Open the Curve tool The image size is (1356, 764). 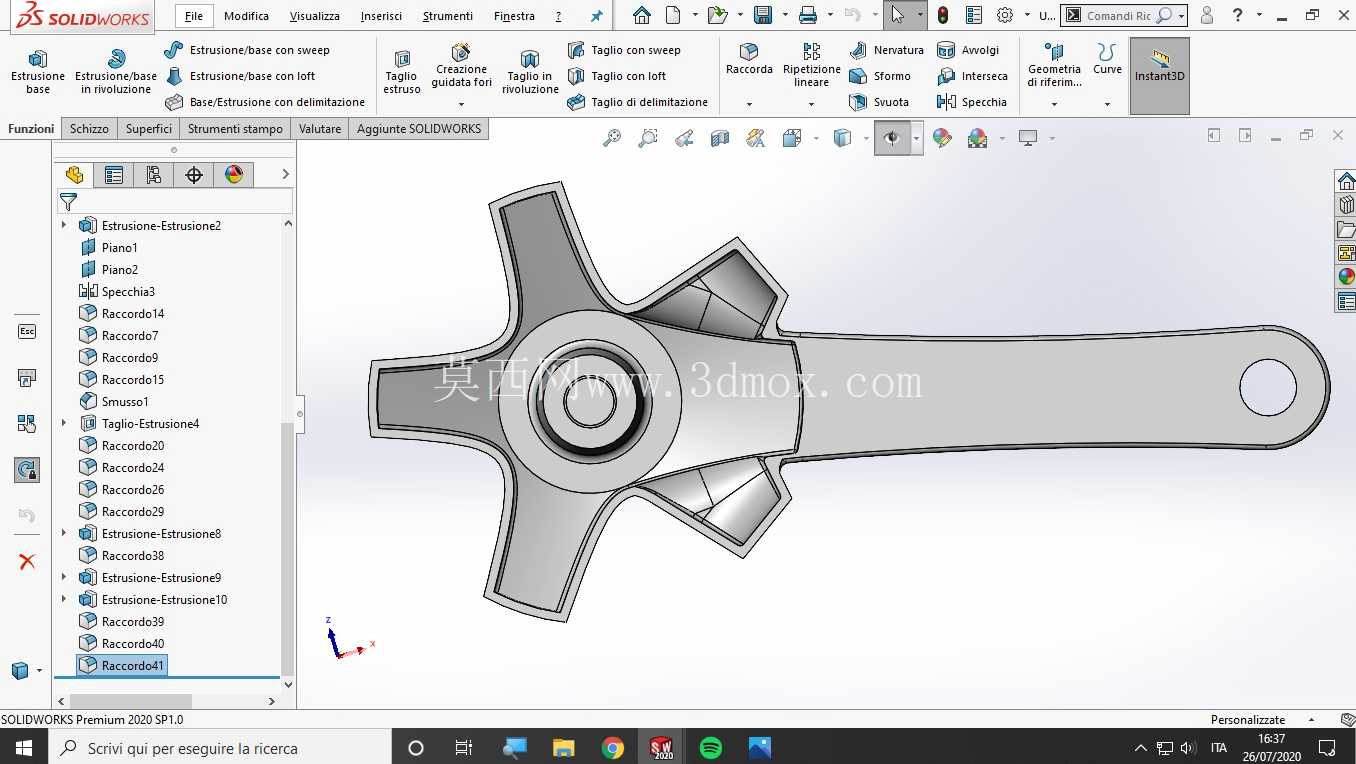point(1107,60)
